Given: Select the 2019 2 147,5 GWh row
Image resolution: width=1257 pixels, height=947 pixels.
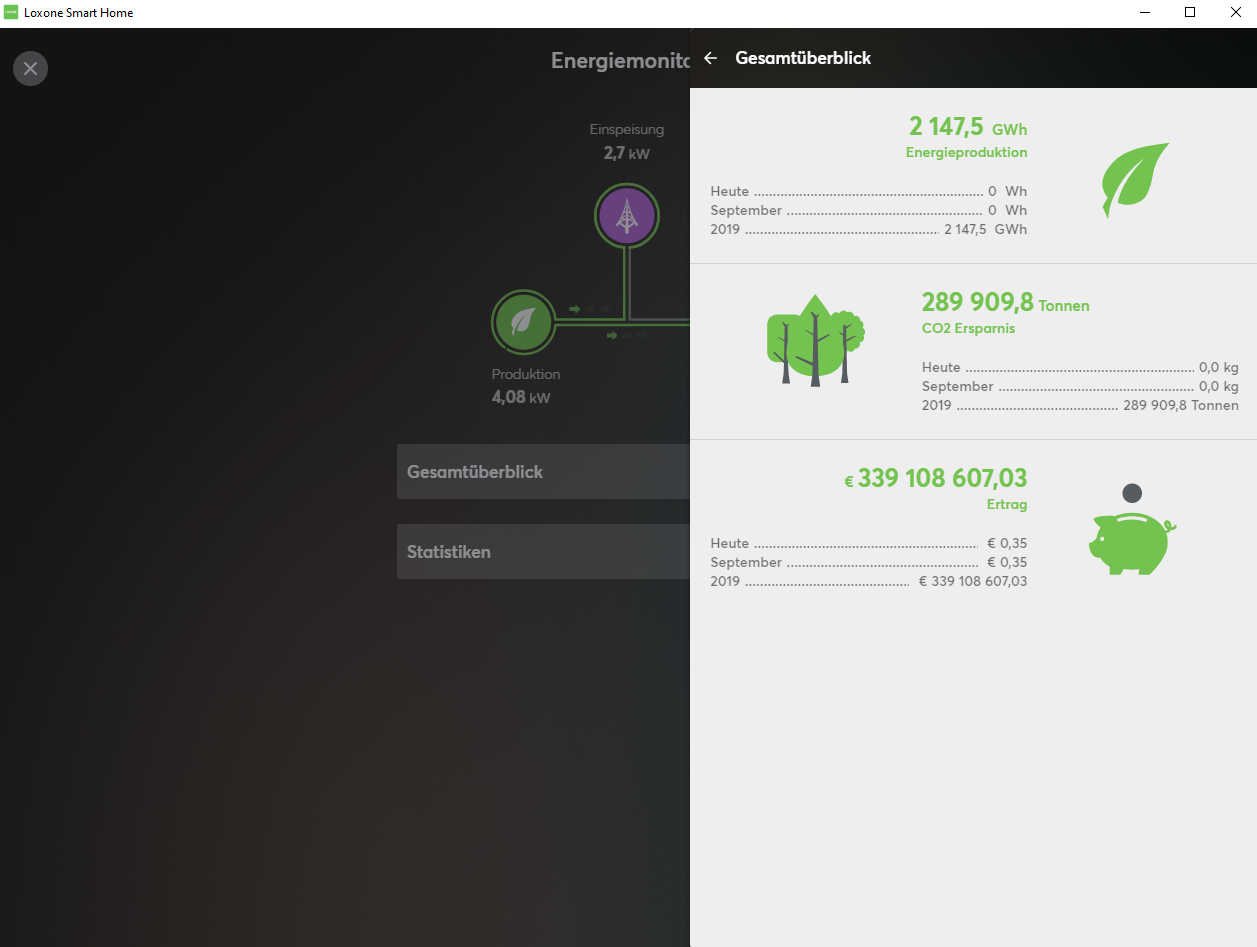Looking at the screenshot, I should [869, 229].
